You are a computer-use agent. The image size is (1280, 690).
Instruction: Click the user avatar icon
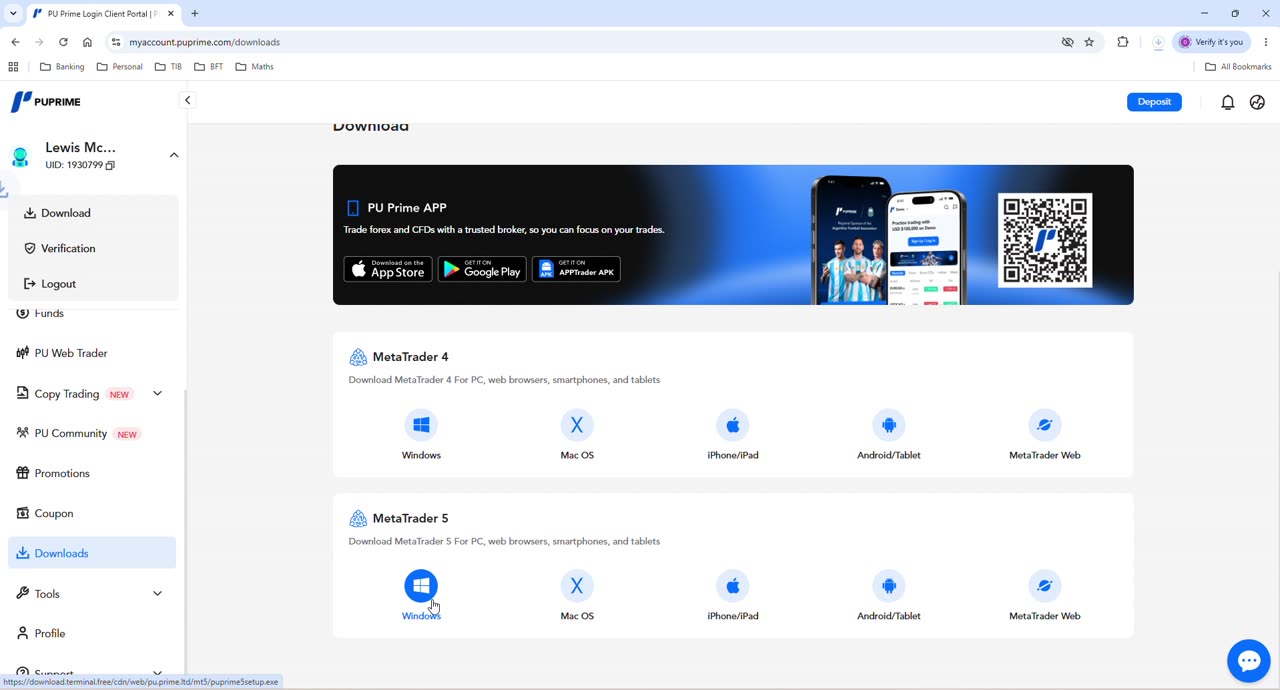pos(20,156)
